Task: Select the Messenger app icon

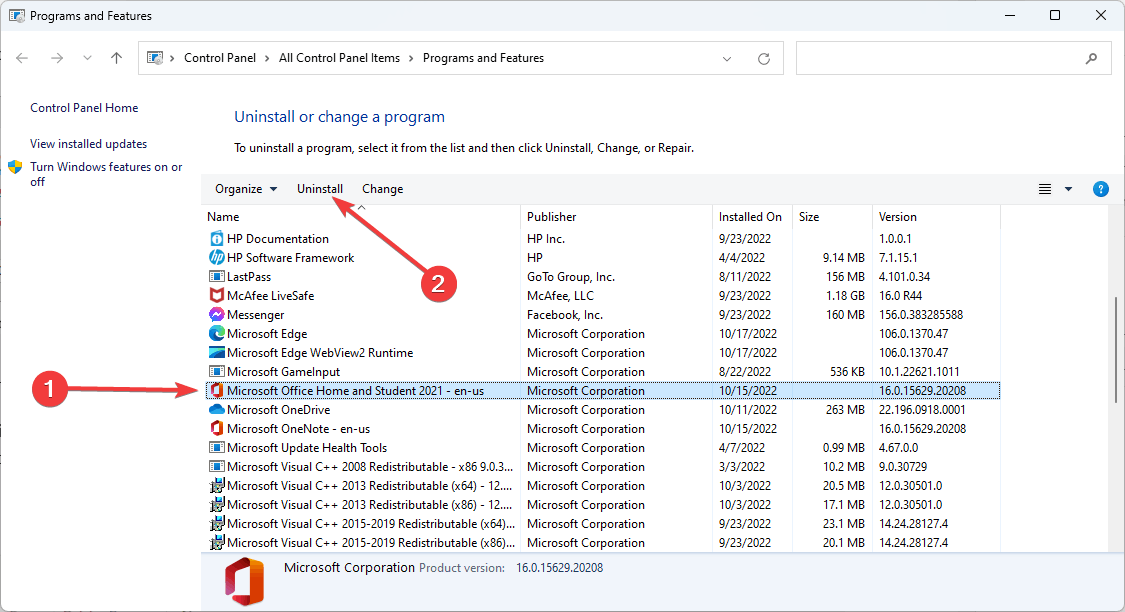Action: pyautogui.click(x=216, y=314)
